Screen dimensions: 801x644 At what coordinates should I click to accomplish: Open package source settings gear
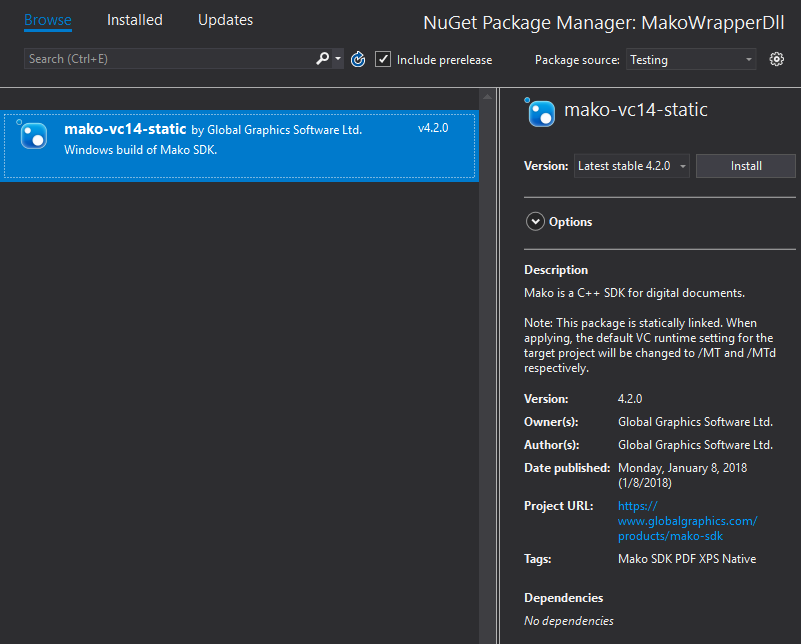pos(776,59)
